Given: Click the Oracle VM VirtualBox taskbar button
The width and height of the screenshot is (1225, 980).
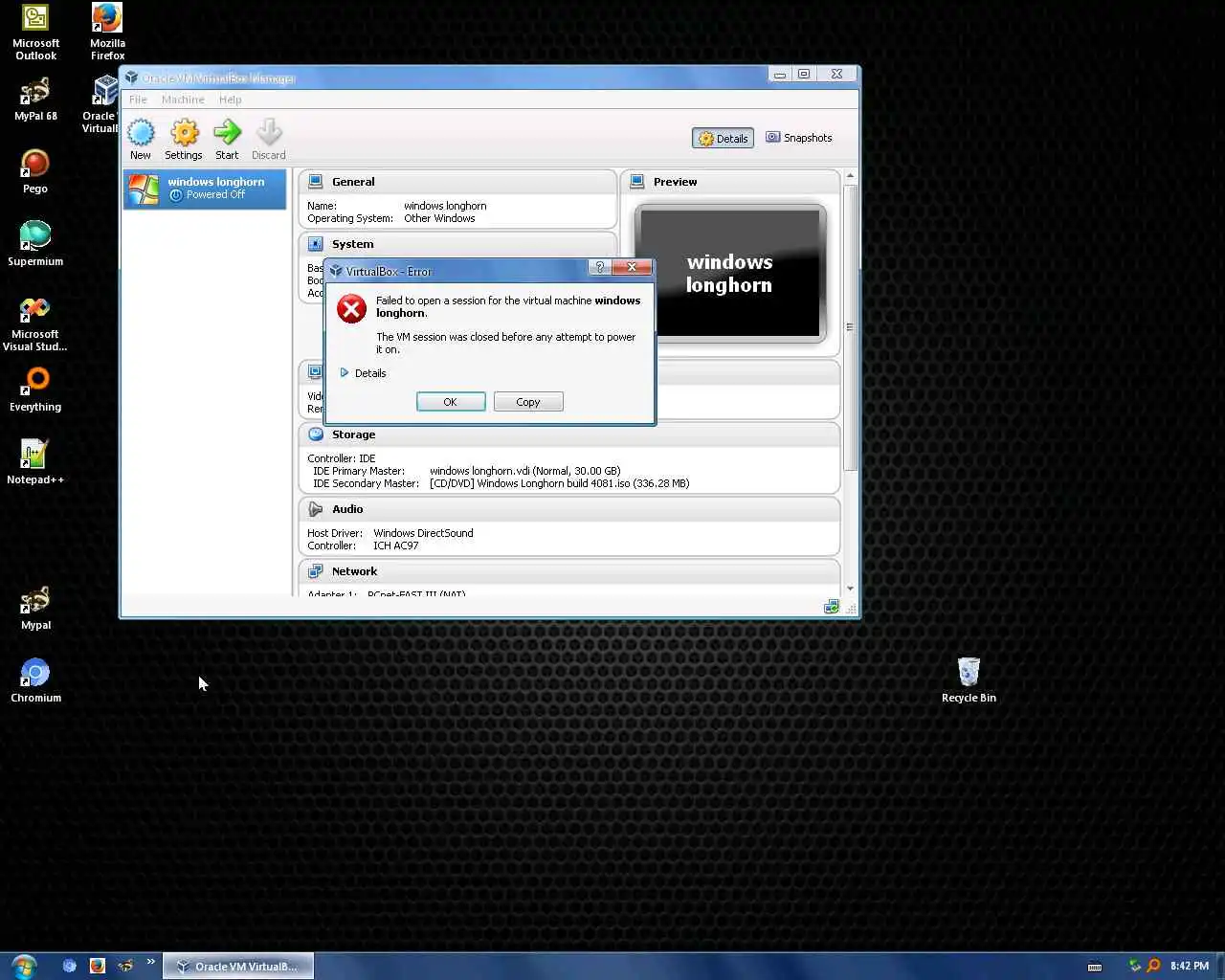Looking at the screenshot, I should (x=238, y=967).
